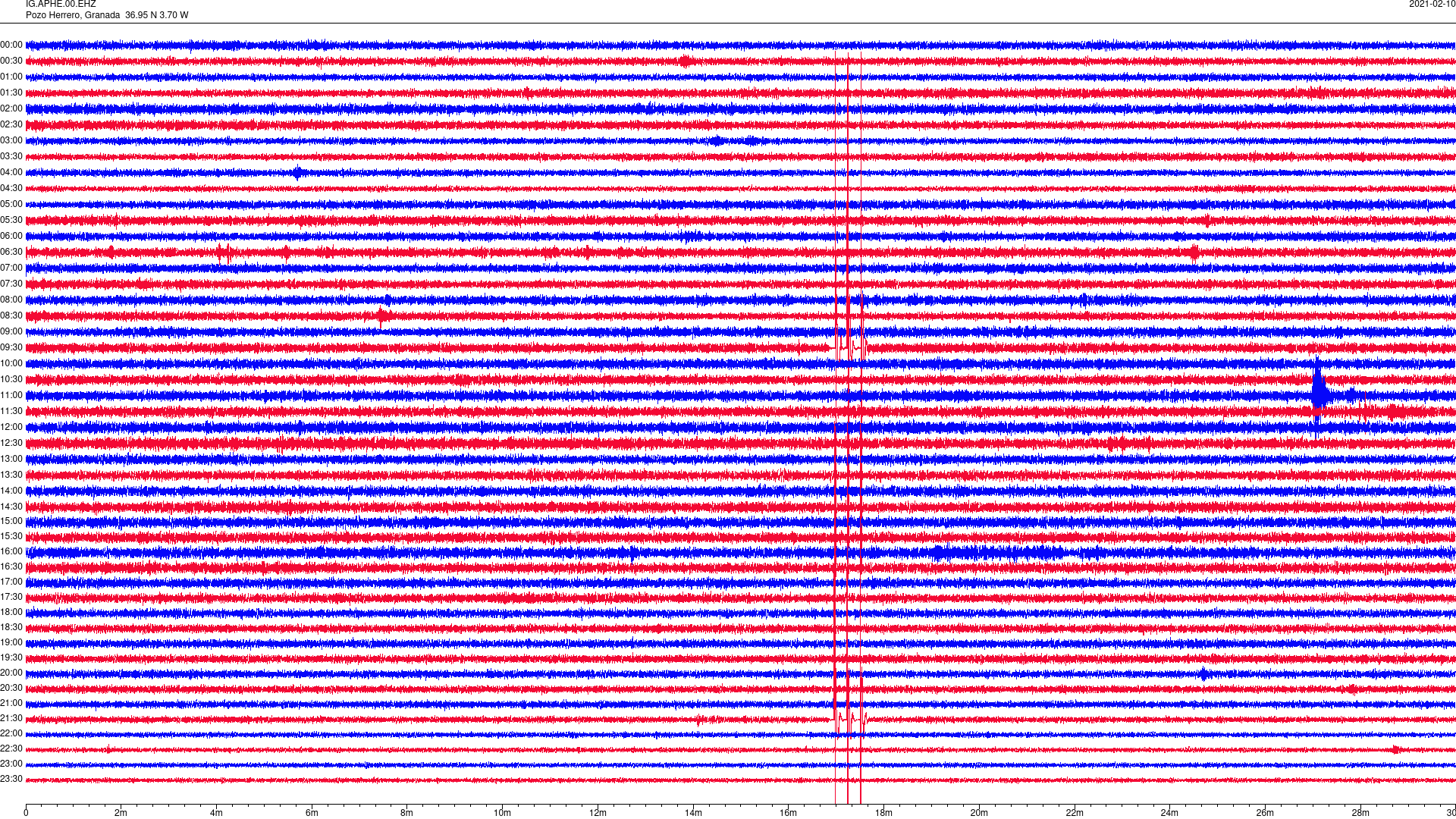Select the 08:00 trace time label
Screen dimensions: 1456x819
point(11,300)
